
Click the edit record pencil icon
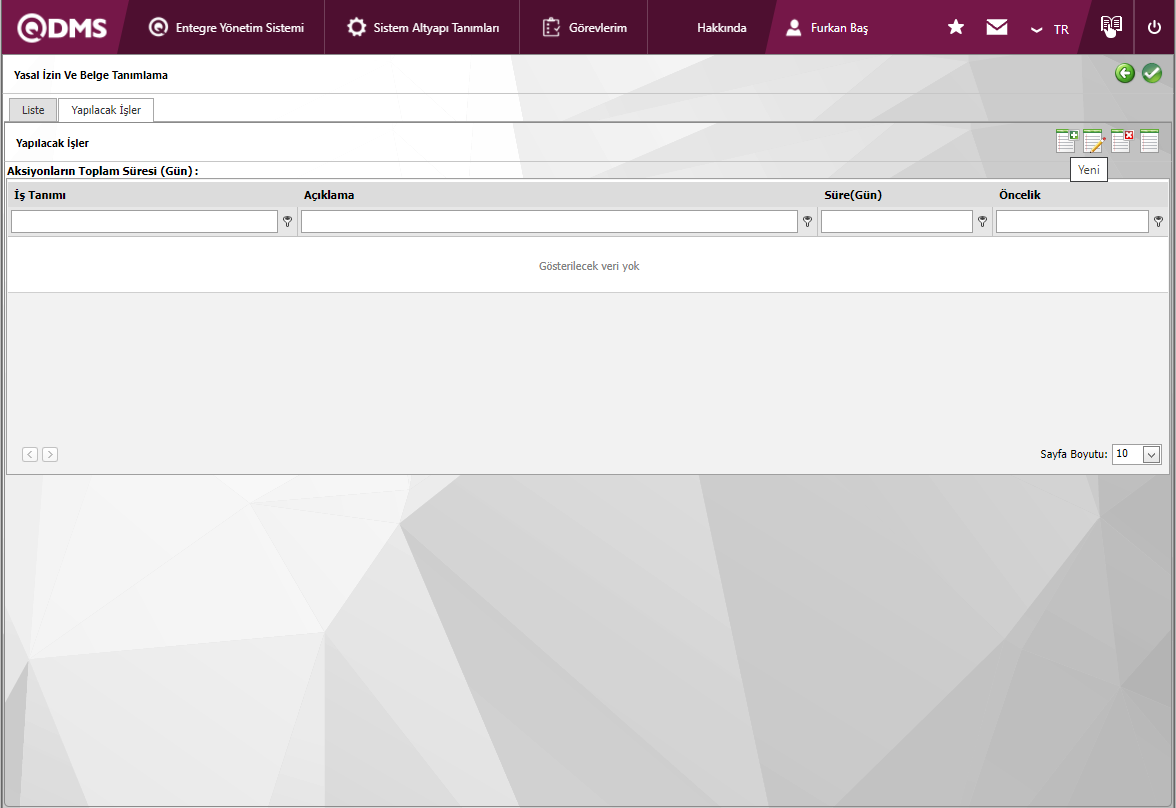click(1094, 142)
